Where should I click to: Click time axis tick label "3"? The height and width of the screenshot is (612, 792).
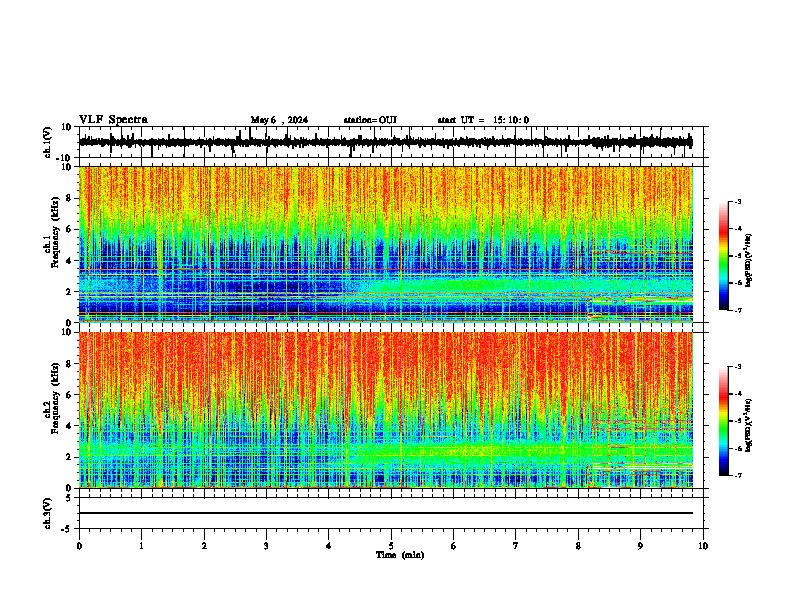point(266,546)
